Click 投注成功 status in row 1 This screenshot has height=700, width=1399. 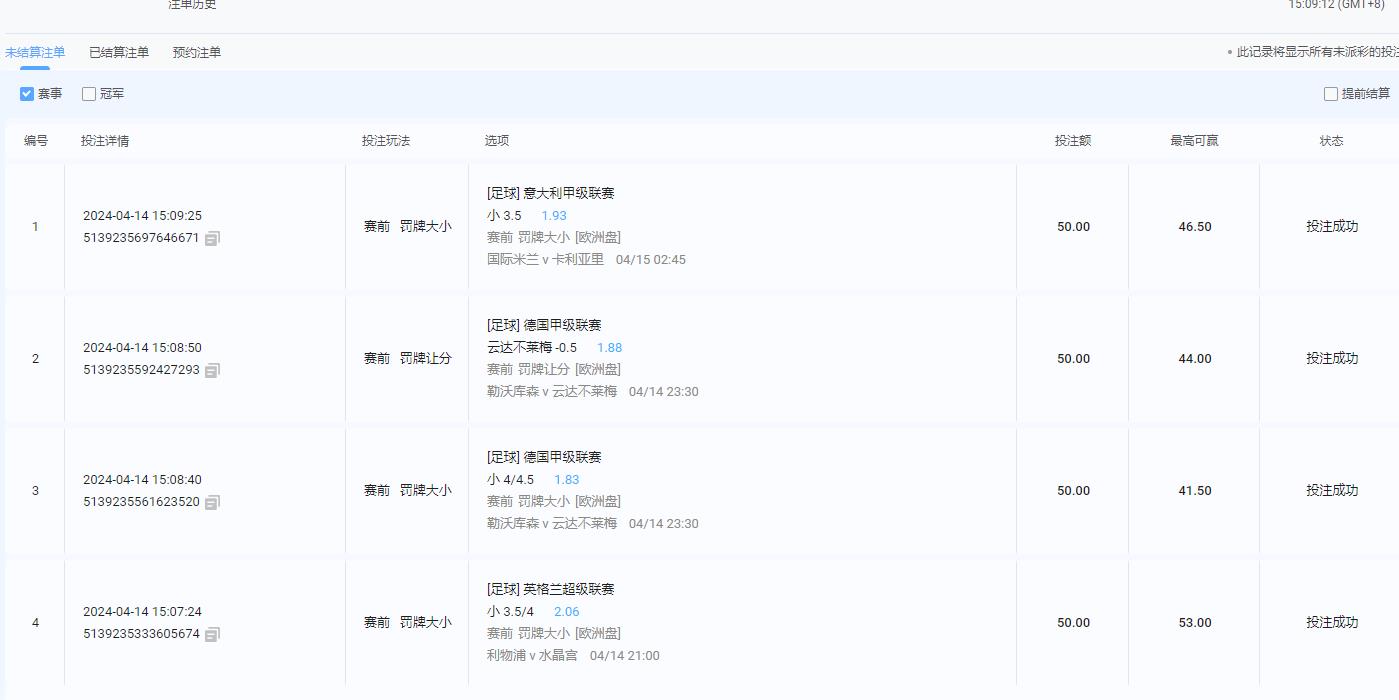(x=1331, y=227)
